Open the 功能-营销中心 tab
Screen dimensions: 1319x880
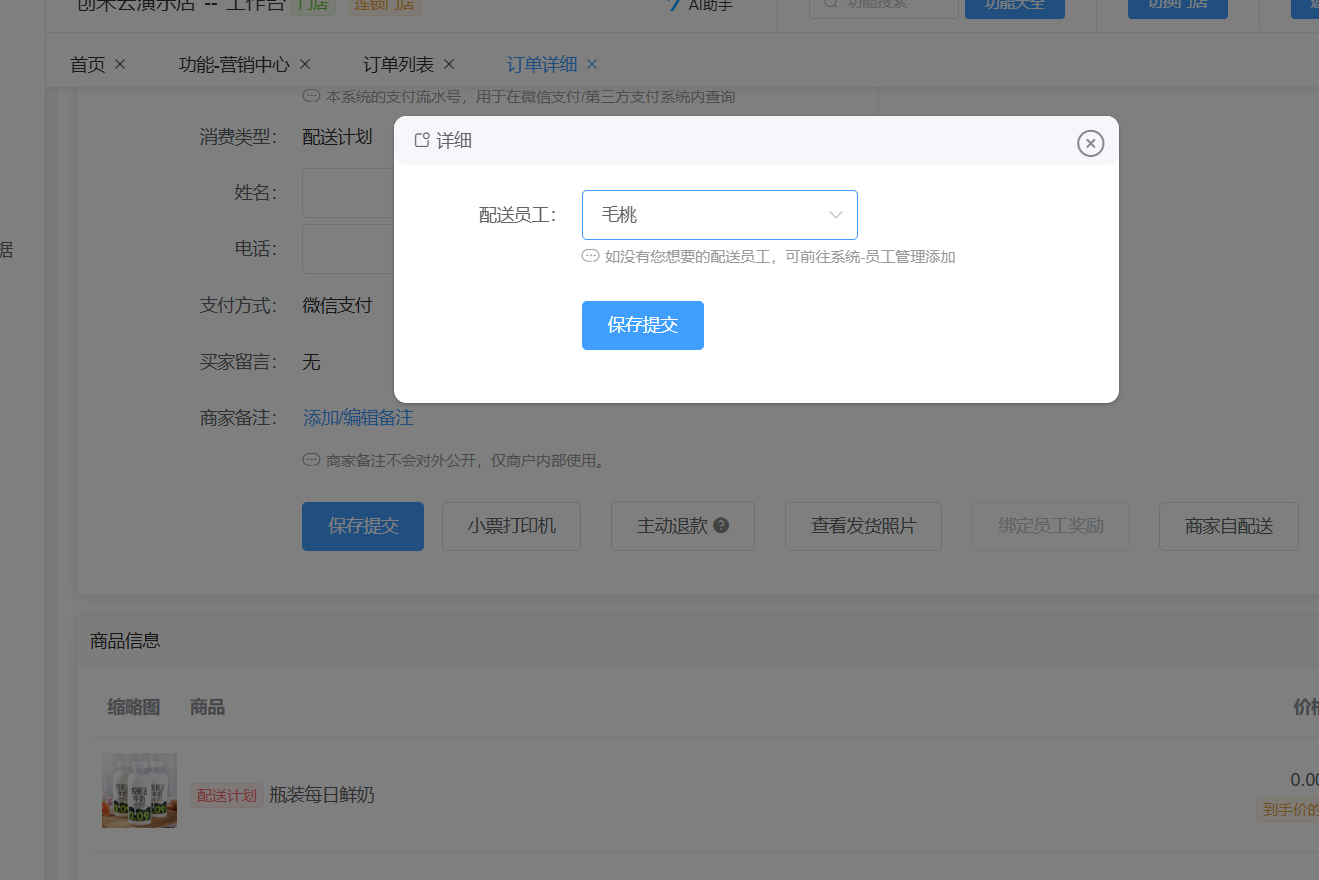tap(234, 64)
